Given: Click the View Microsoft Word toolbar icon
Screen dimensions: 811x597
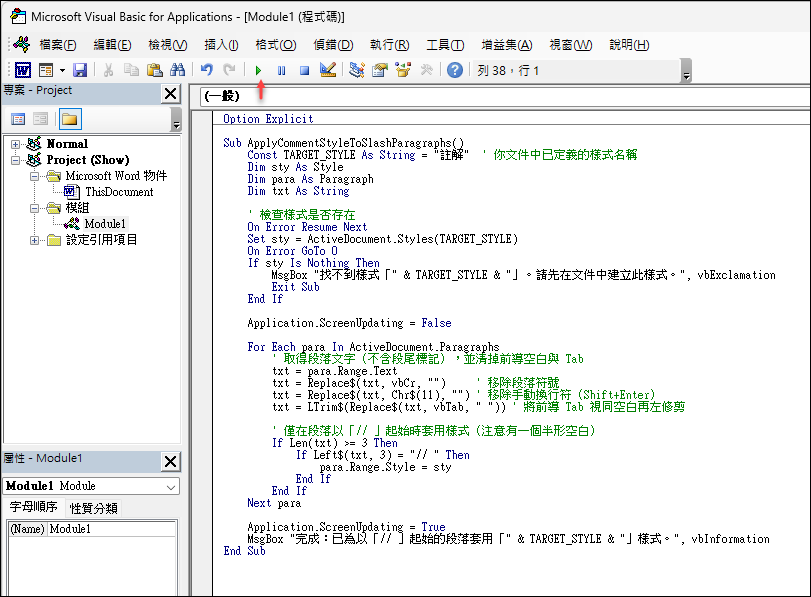Looking at the screenshot, I should 23,70.
